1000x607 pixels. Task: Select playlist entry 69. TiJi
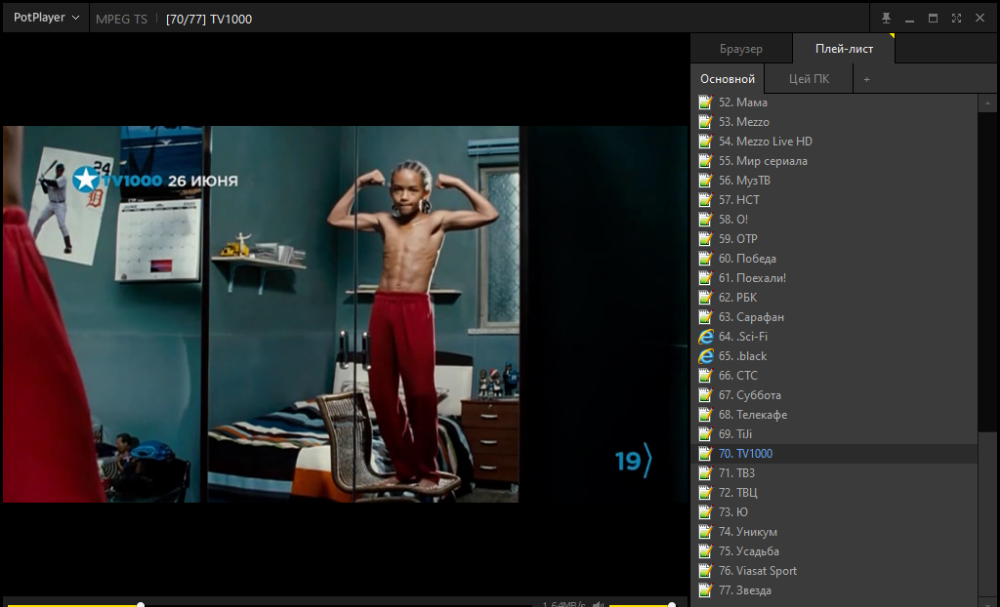[834, 434]
